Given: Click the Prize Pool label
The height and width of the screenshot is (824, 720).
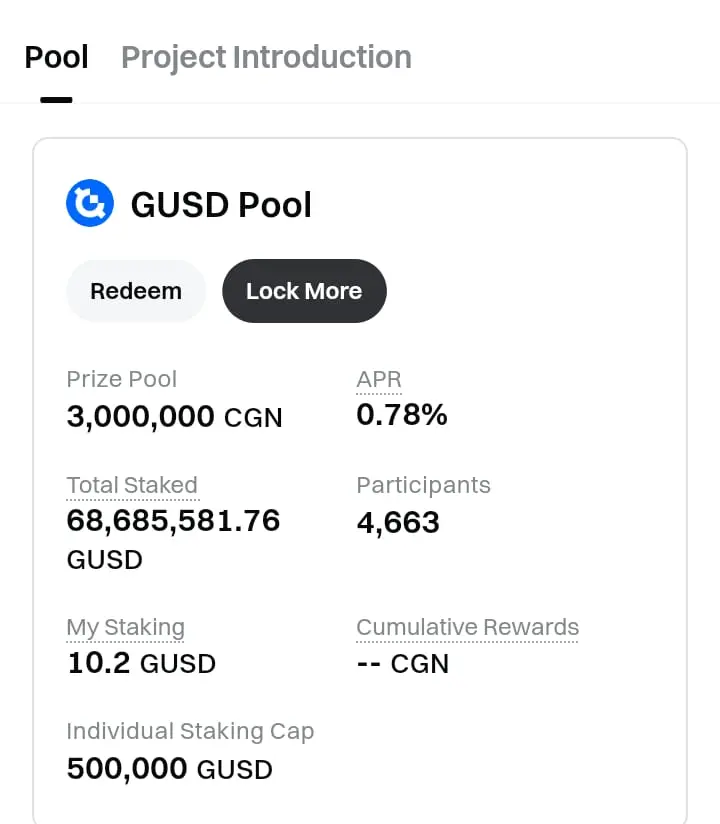Looking at the screenshot, I should [x=121, y=380].
